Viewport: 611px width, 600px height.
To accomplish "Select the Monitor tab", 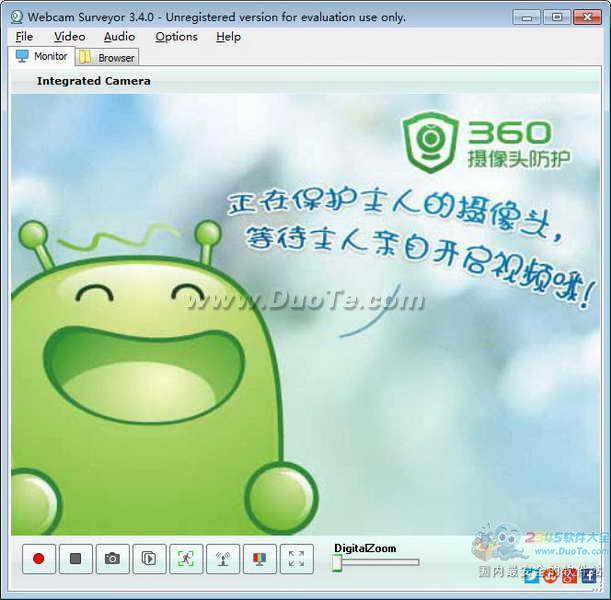I will [x=42, y=56].
